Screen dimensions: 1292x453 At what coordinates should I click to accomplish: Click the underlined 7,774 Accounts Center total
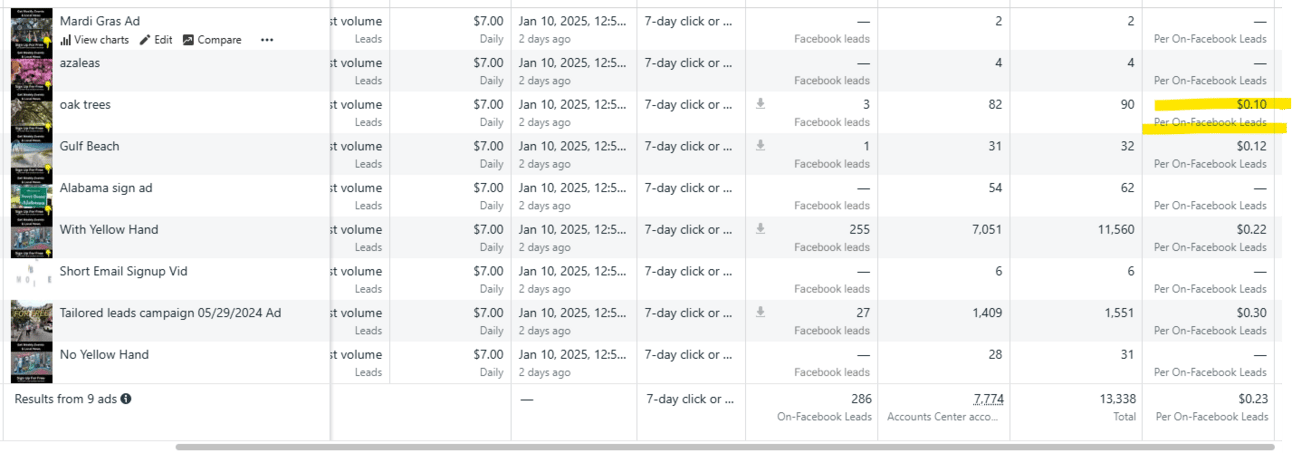[988, 398]
